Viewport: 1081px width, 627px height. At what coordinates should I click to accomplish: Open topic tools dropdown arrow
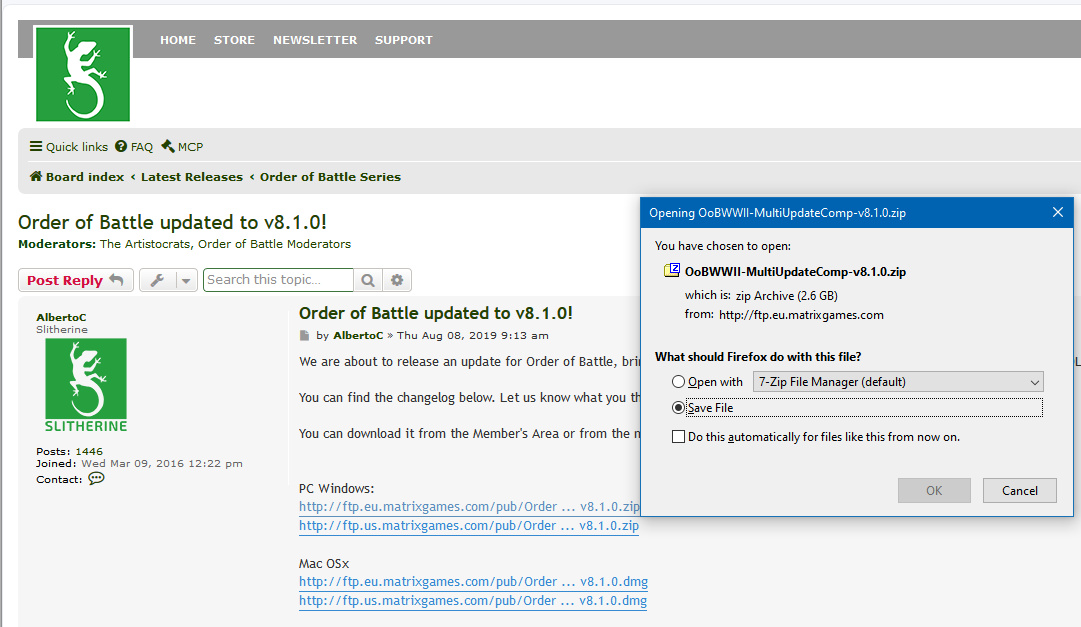pos(186,280)
